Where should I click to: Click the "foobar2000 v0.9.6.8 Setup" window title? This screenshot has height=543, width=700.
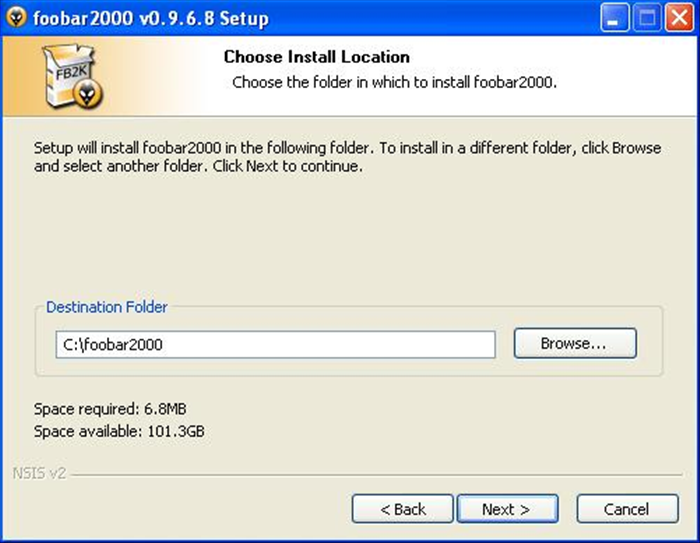[x=151, y=18]
